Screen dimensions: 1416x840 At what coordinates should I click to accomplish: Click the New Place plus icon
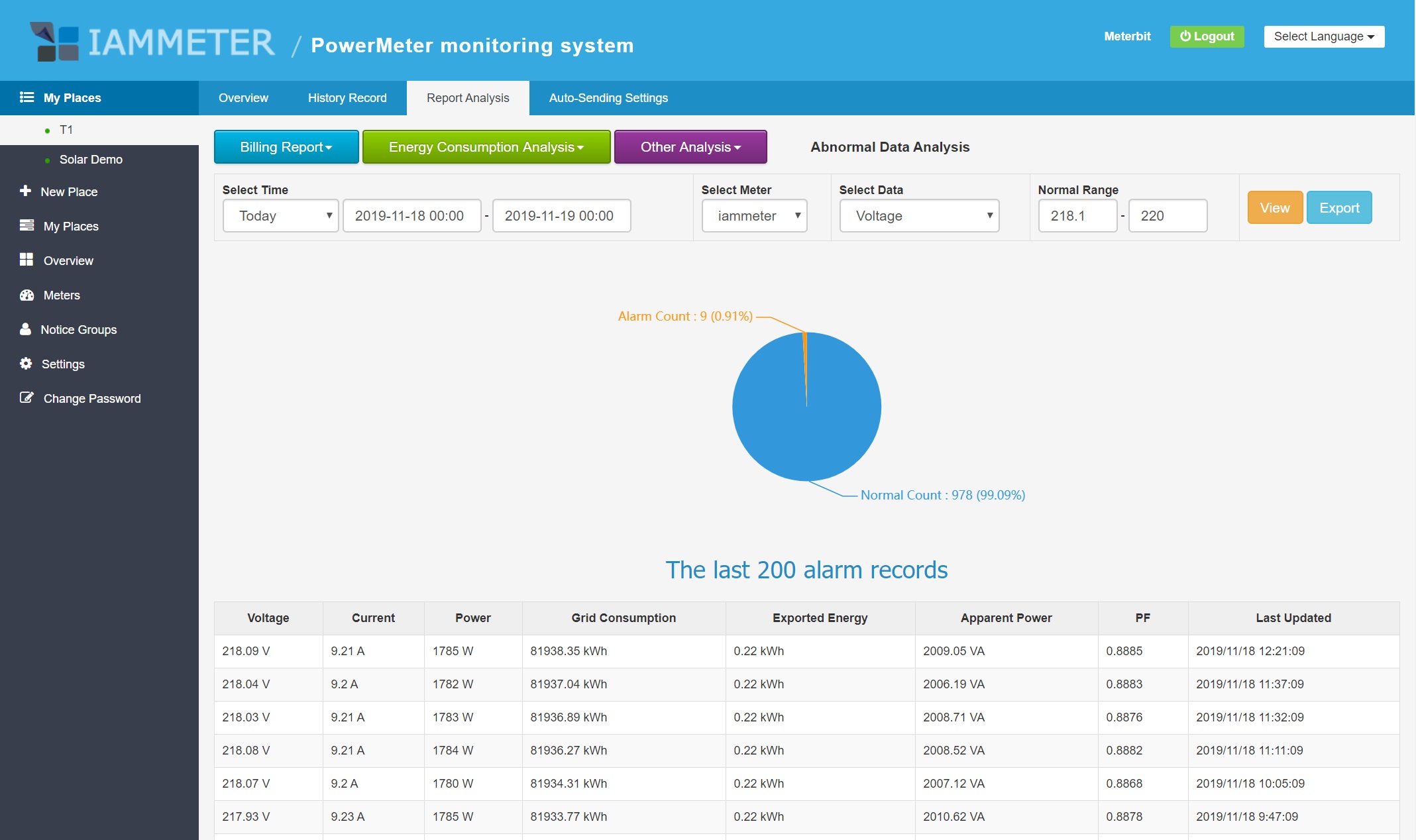coord(25,191)
